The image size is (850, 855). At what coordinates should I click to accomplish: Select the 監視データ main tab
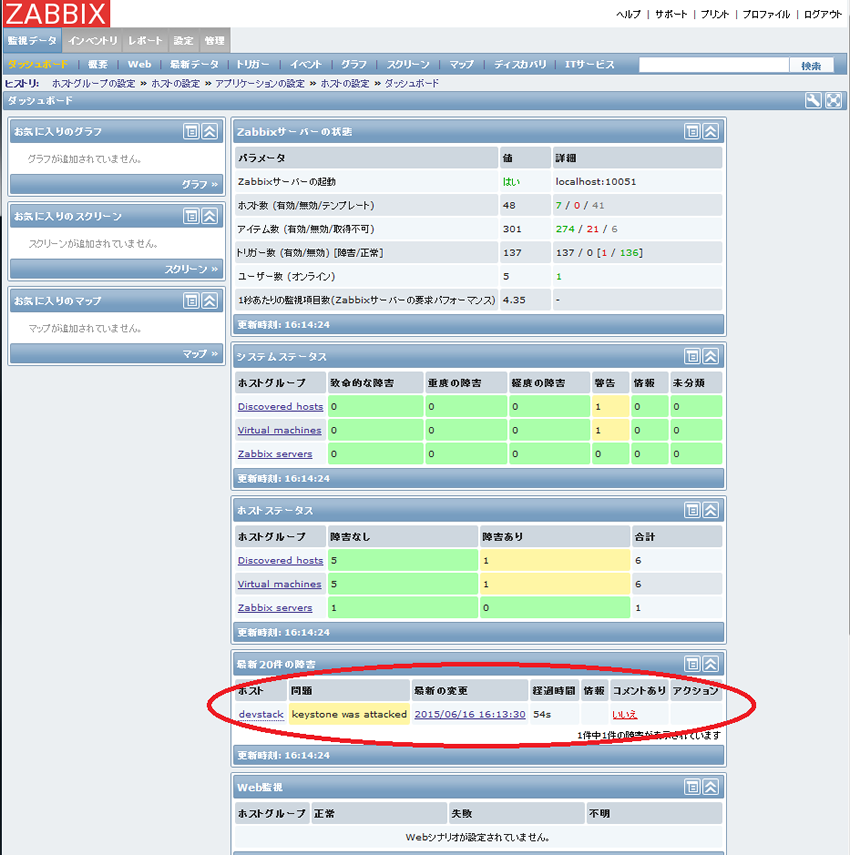32,41
